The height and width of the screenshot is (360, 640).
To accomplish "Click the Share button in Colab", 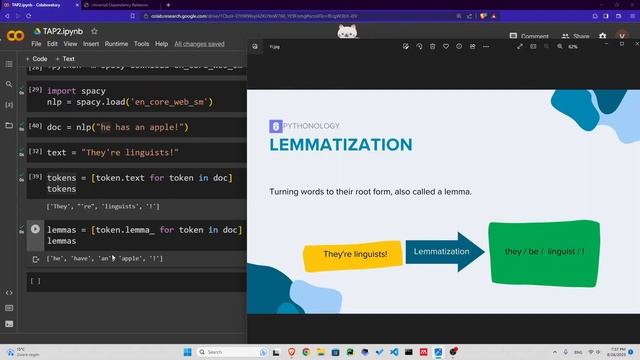I will point(576,36).
